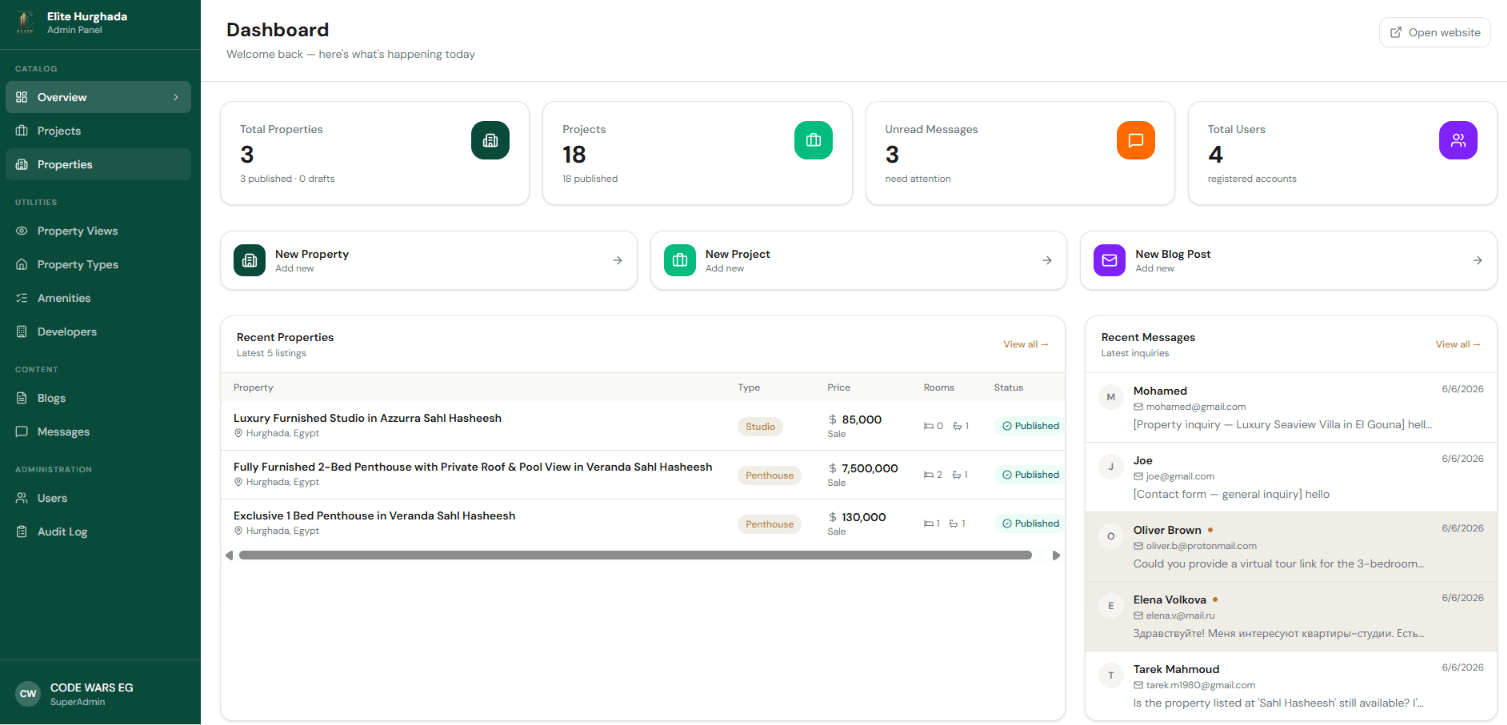This screenshot has height=725, width=1507.
Task: Click Mohamed's avatar in Recent Messages
Action: pyautogui.click(x=1109, y=398)
